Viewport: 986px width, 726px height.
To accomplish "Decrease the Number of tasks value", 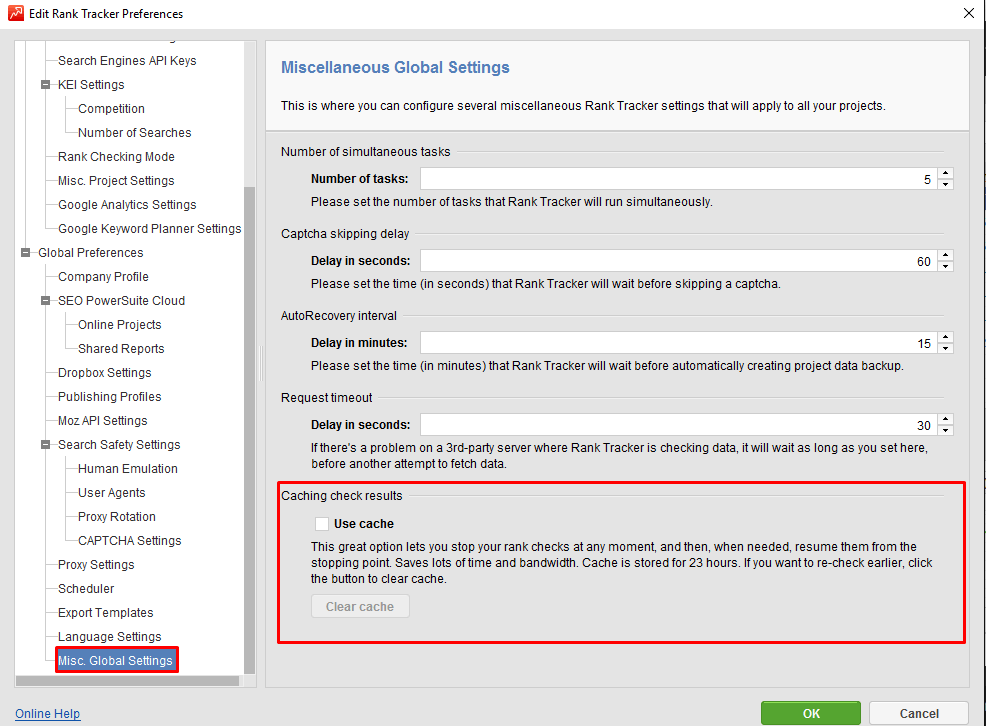I will 945,184.
